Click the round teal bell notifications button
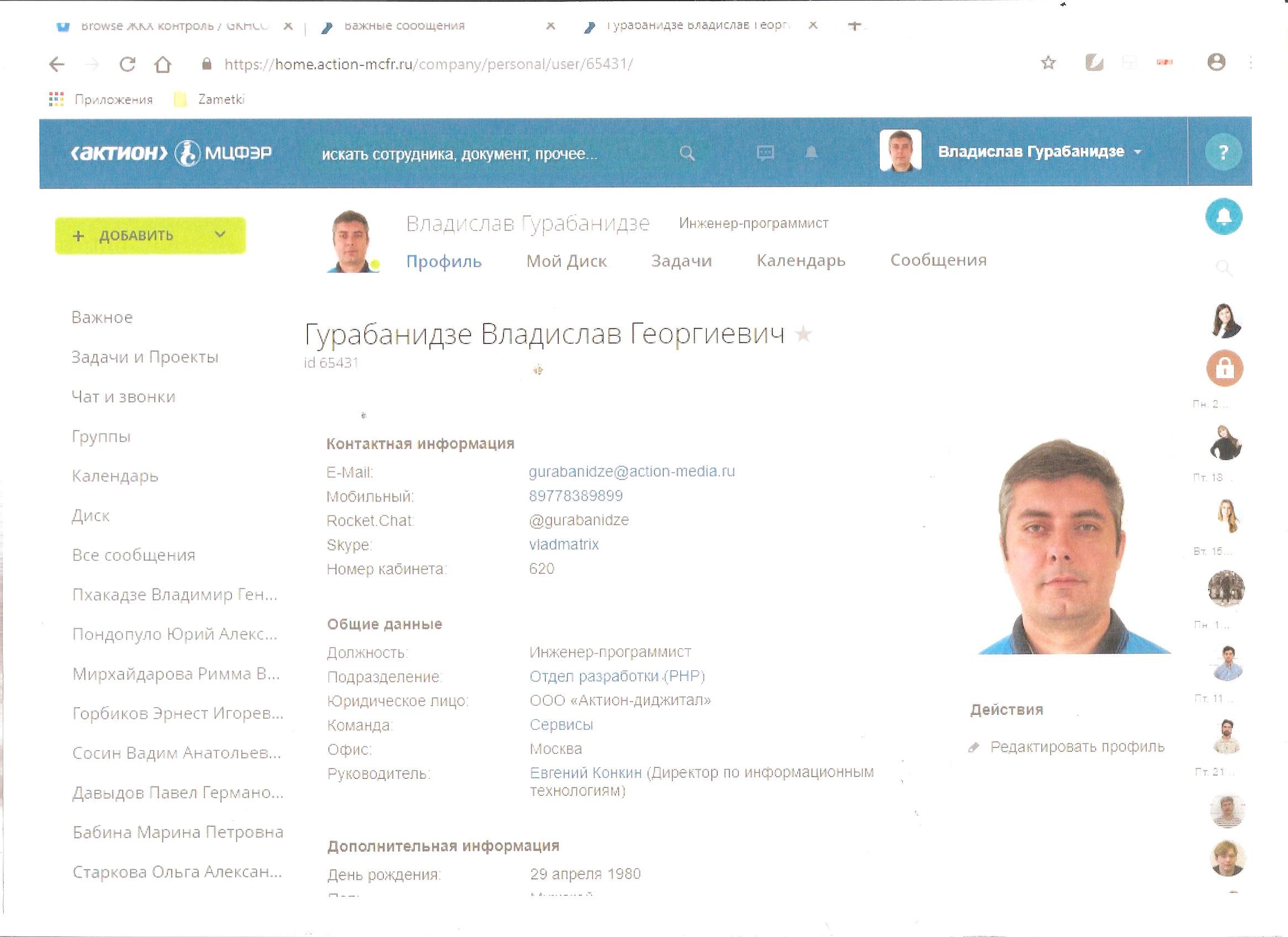This screenshot has width=1288, height=937. coord(1224,217)
